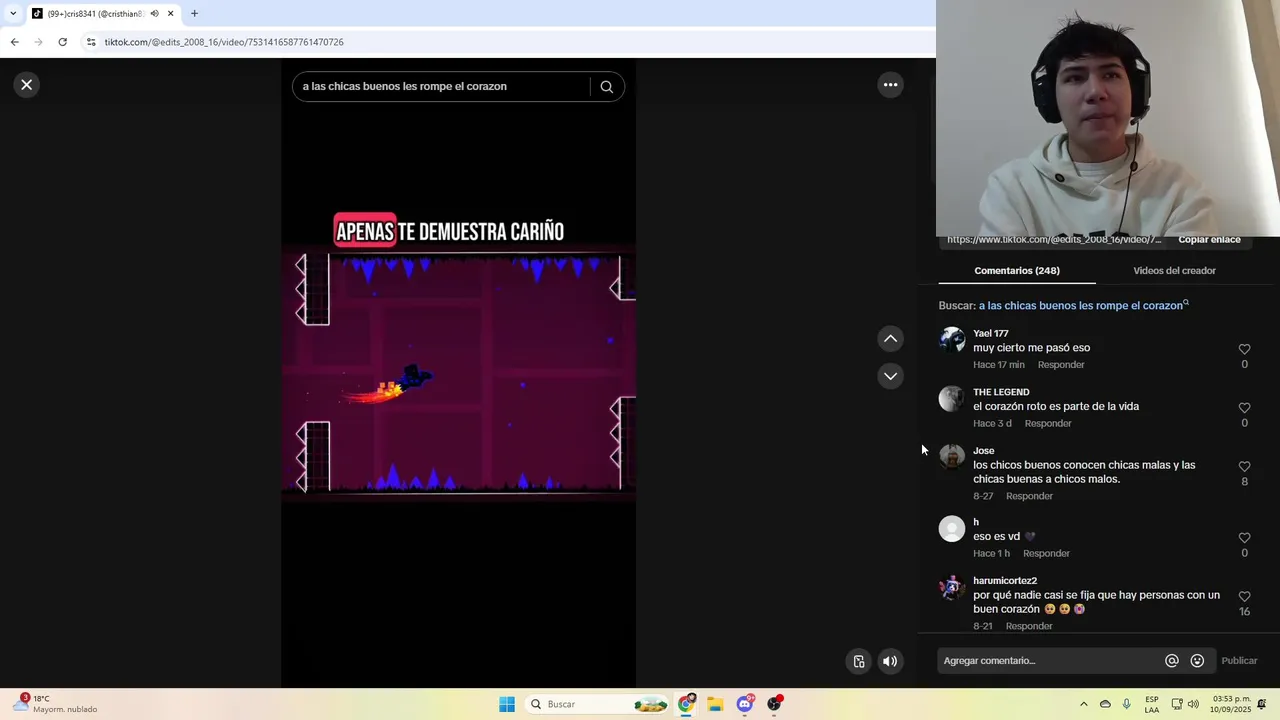Click the site info icon in address bar
Screen dimensions: 1280x720
coord(91,42)
